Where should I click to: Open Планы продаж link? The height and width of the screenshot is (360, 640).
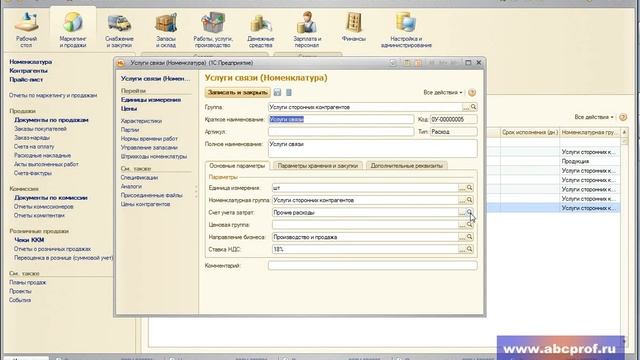click(x=28, y=282)
